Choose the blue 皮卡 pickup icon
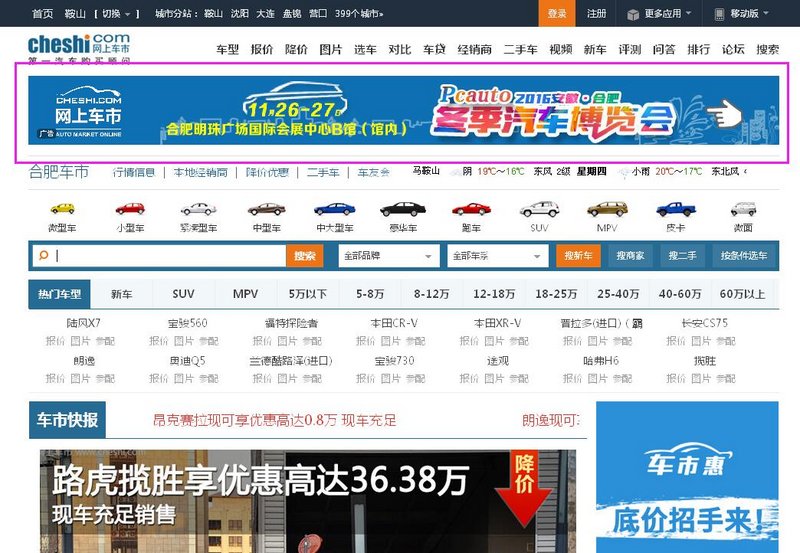 point(676,209)
